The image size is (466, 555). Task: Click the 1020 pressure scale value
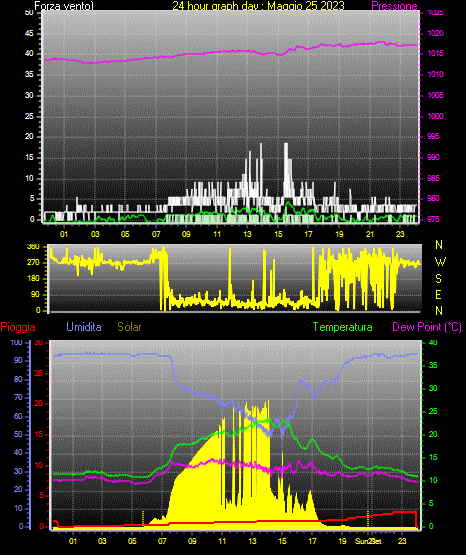pos(435,33)
